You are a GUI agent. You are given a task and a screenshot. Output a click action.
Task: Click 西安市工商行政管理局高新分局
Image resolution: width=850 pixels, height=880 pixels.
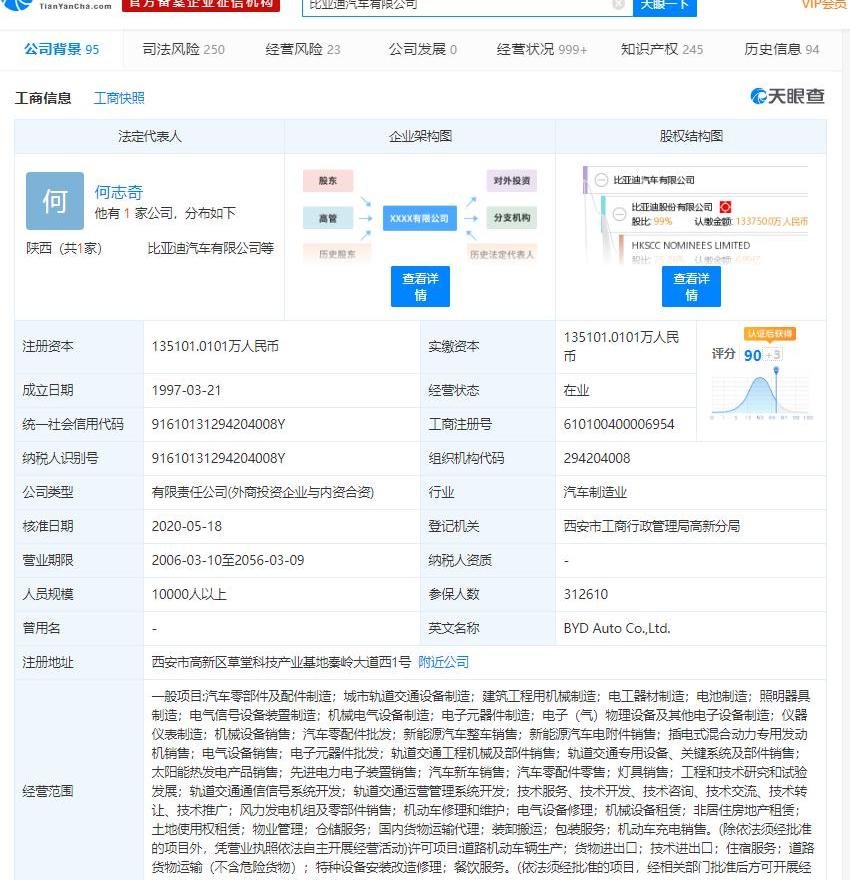coord(652,526)
